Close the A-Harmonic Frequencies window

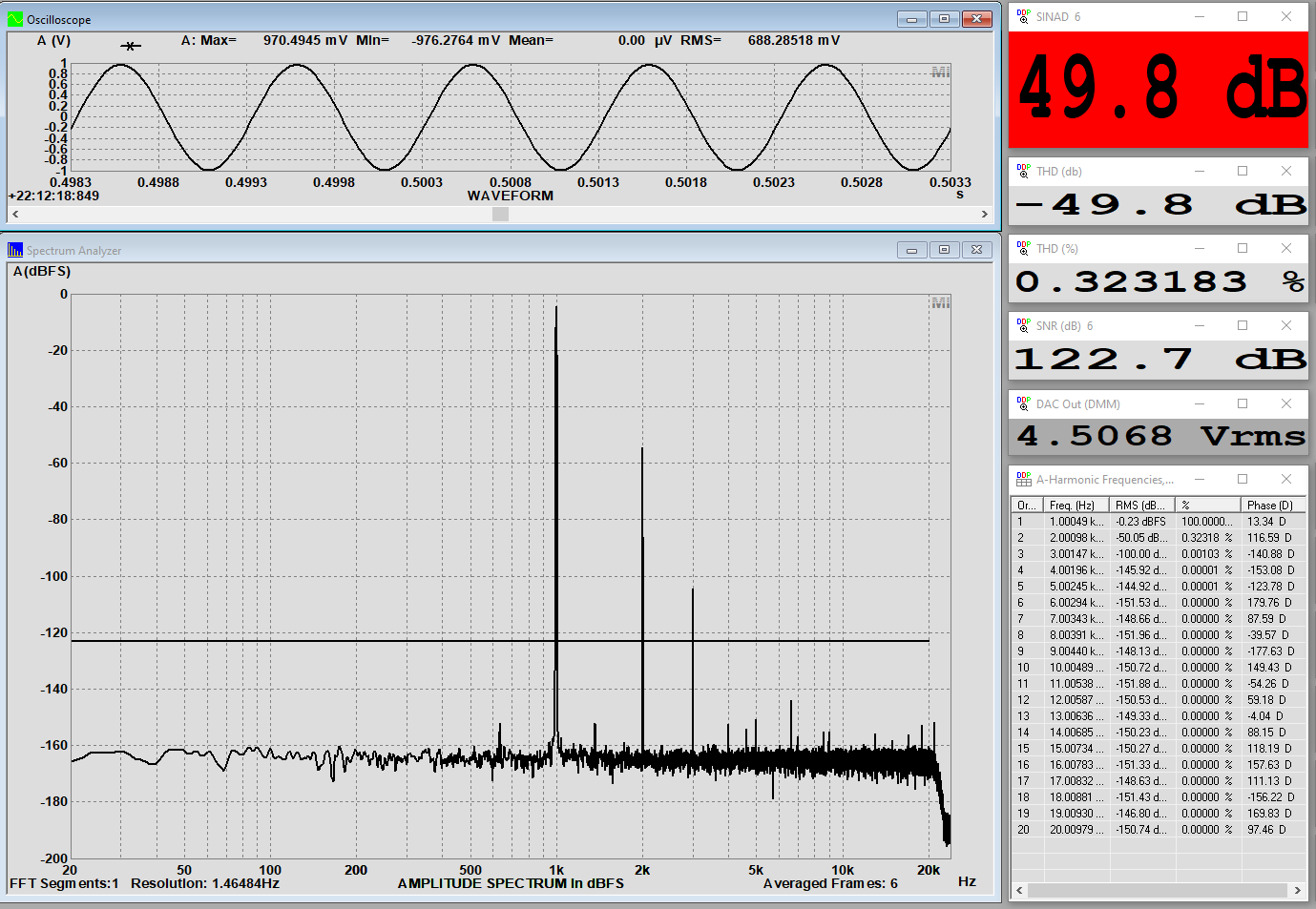pos(1286,479)
